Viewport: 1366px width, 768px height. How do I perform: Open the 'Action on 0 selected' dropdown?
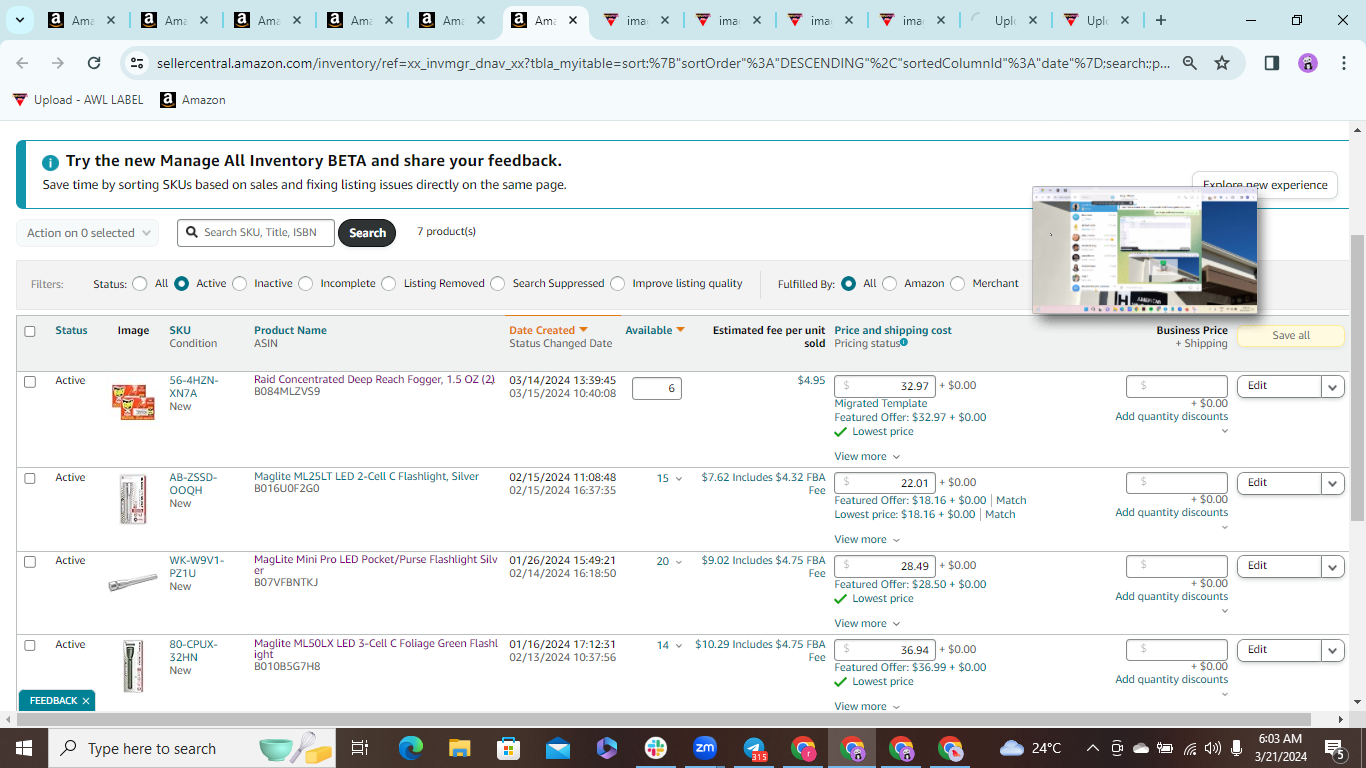pyautogui.click(x=87, y=233)
